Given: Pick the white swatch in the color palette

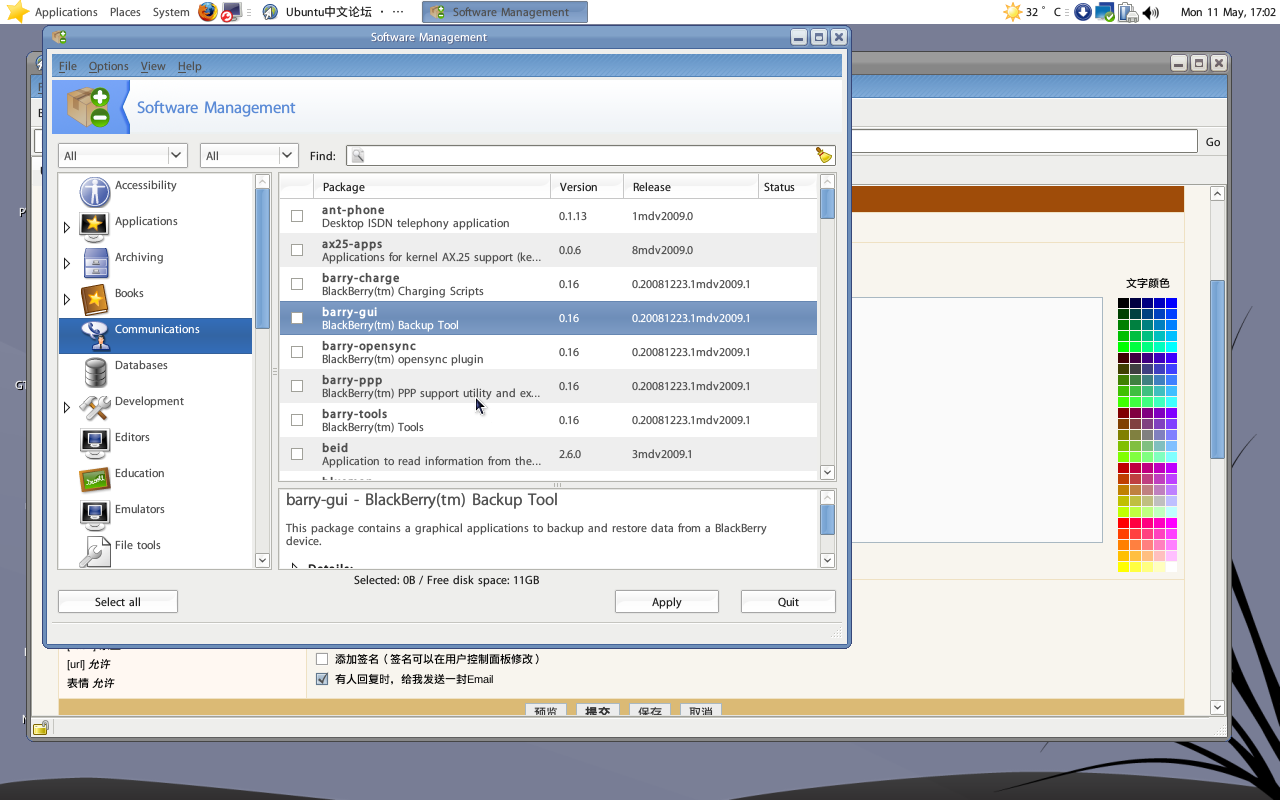Looking at the screenshot, I should tap(1171, 567).
